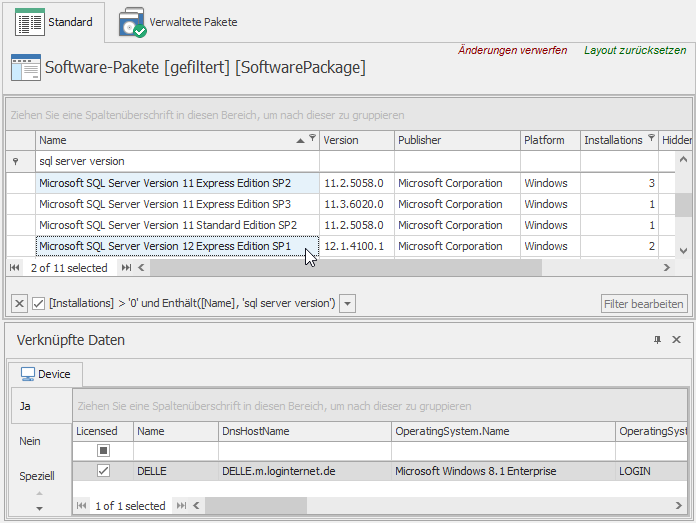This screenshot has width=696, height=523.
Task: Click the software grid vertical scrollbar thumb
Action: point(683,205)
